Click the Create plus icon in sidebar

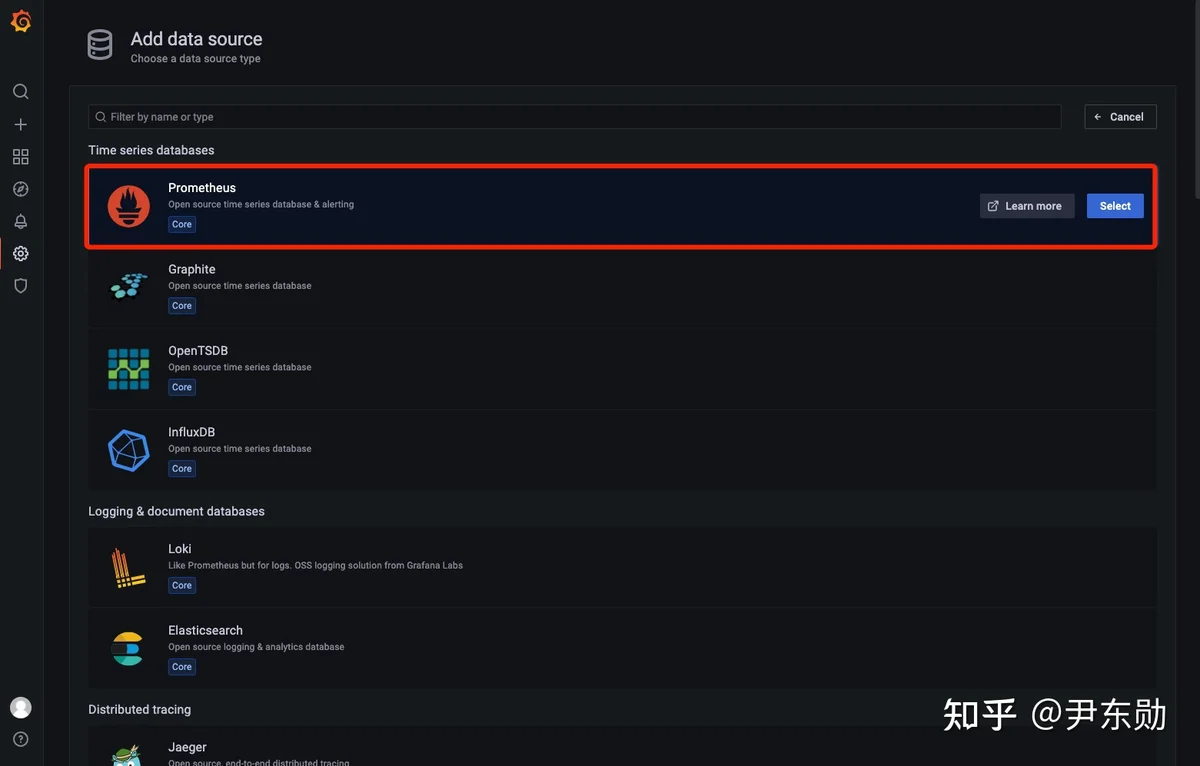click(x=20, y=124)
